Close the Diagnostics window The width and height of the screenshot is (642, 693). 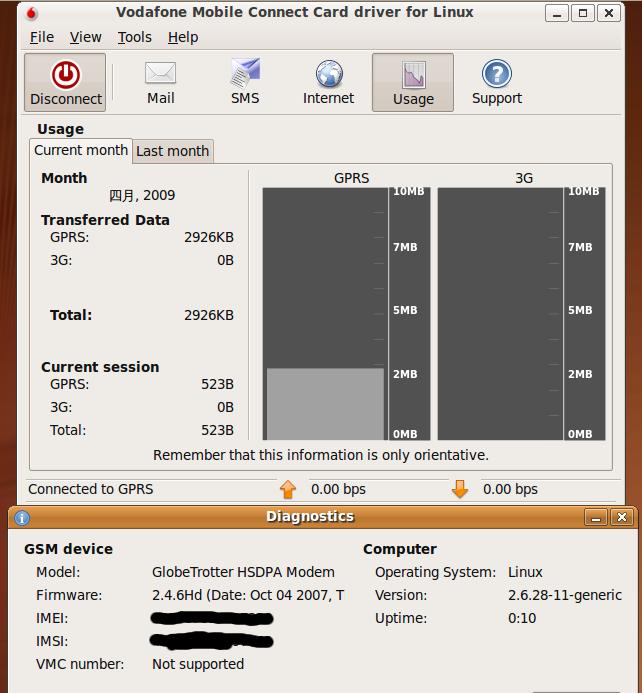[622, 517]
